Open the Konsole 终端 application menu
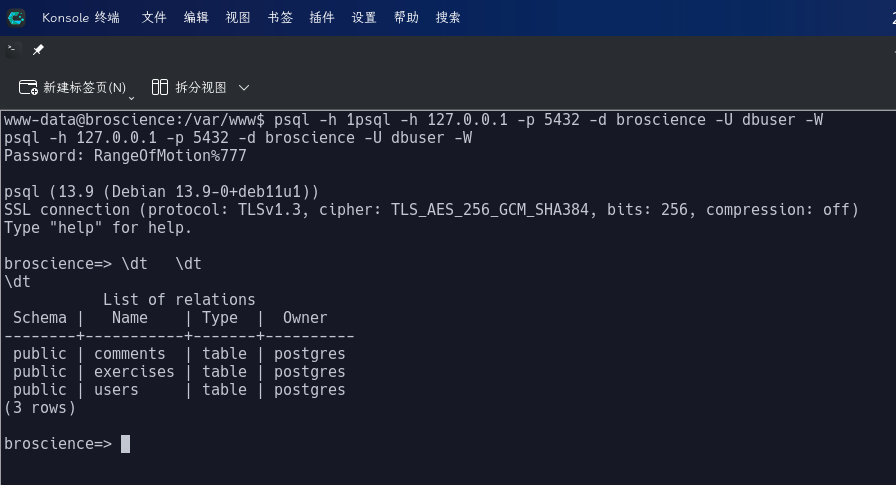Screen dimensions: 896x485 tap(81, 18)
